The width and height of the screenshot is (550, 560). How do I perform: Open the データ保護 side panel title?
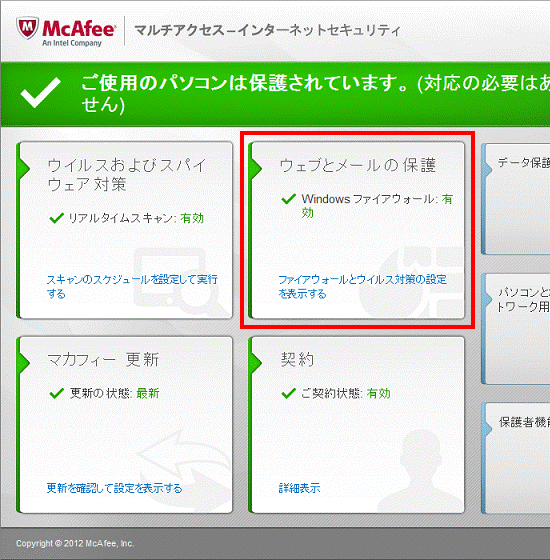pyautogui.click(x=524, y=163)
